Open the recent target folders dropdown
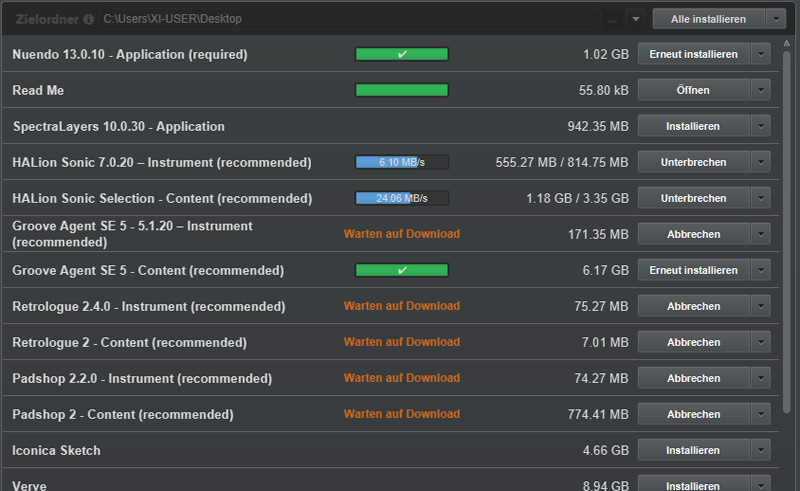Screen dimensions: 800x491 pos(637,19)
